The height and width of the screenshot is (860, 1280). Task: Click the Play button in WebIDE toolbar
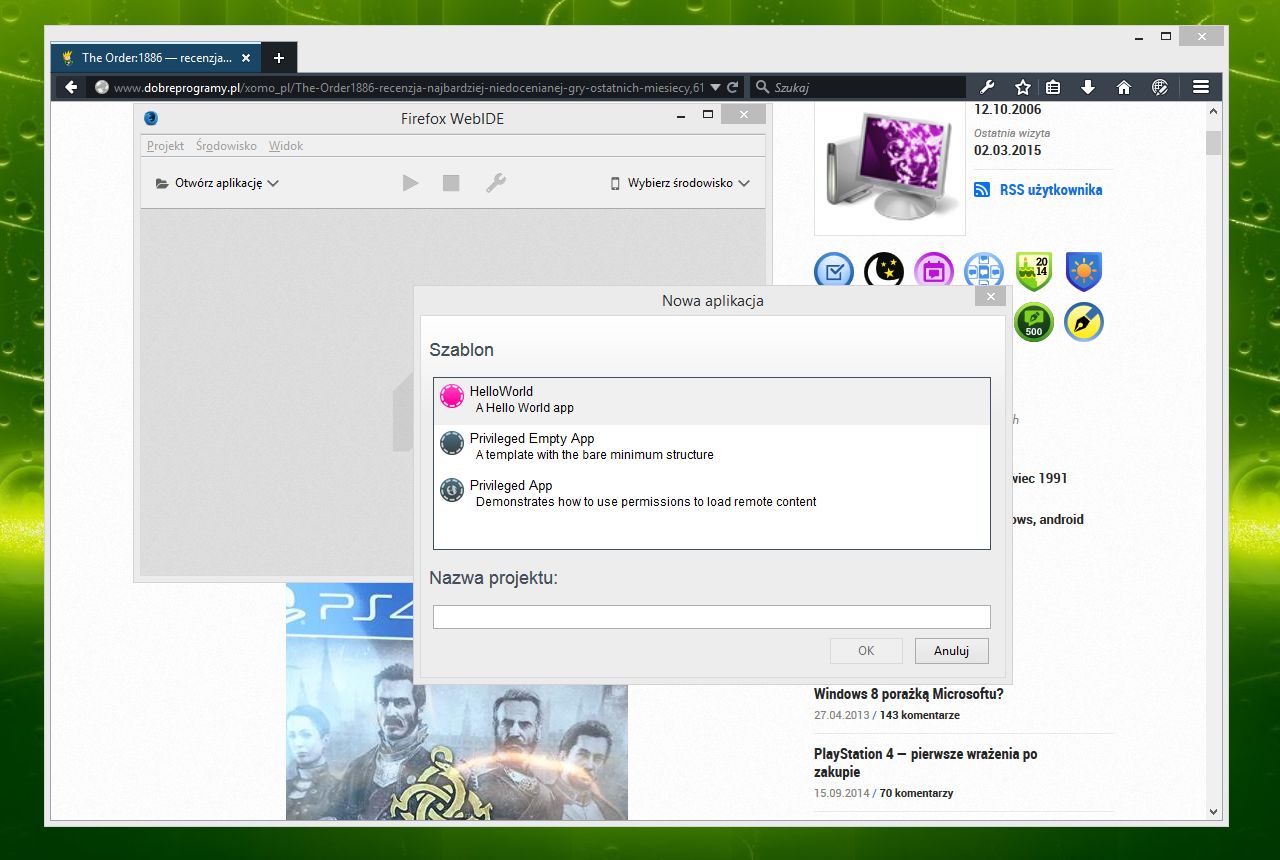(410, 183)
